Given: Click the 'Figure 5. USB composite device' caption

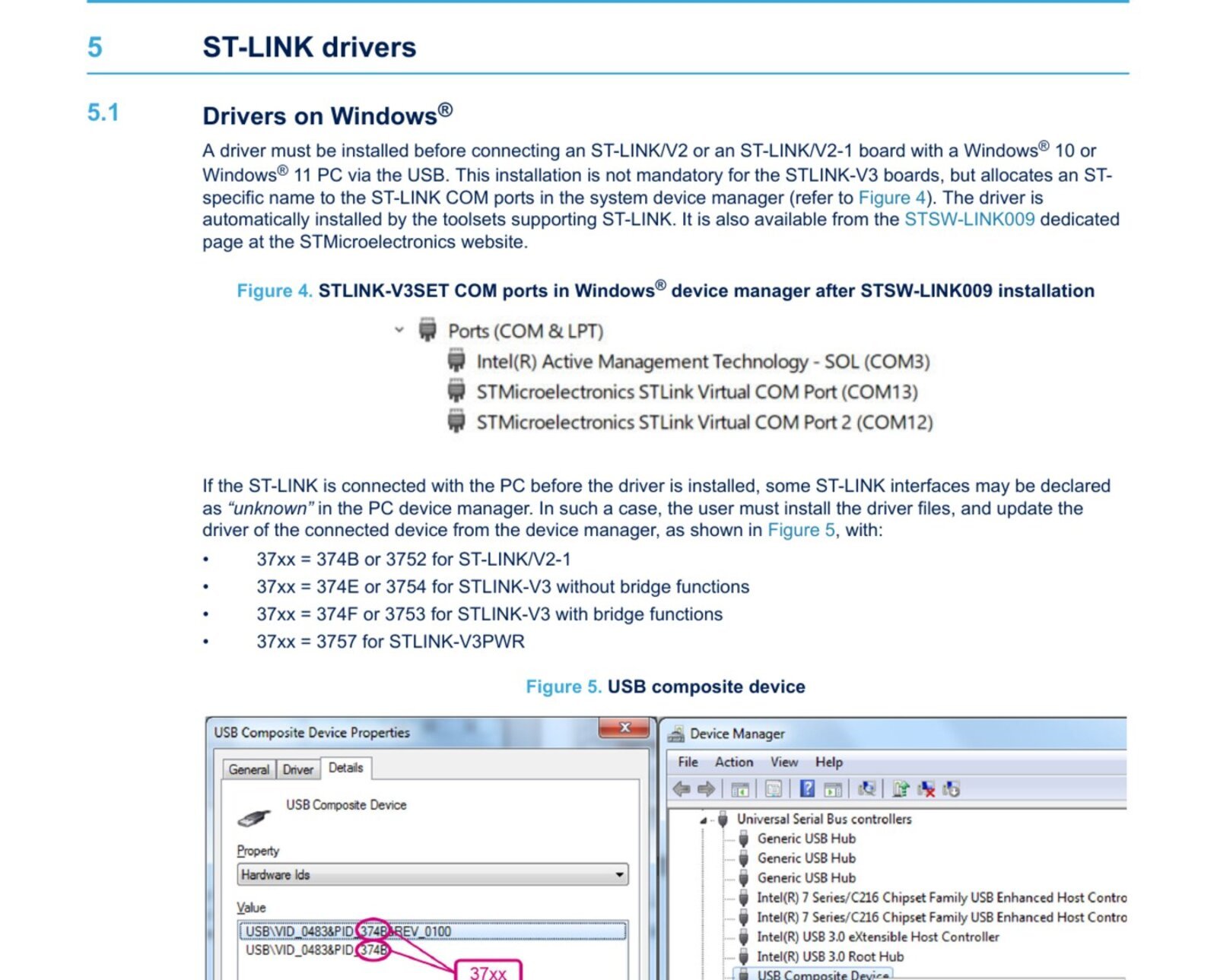Looking at the screenshot, I should [666, 687].
